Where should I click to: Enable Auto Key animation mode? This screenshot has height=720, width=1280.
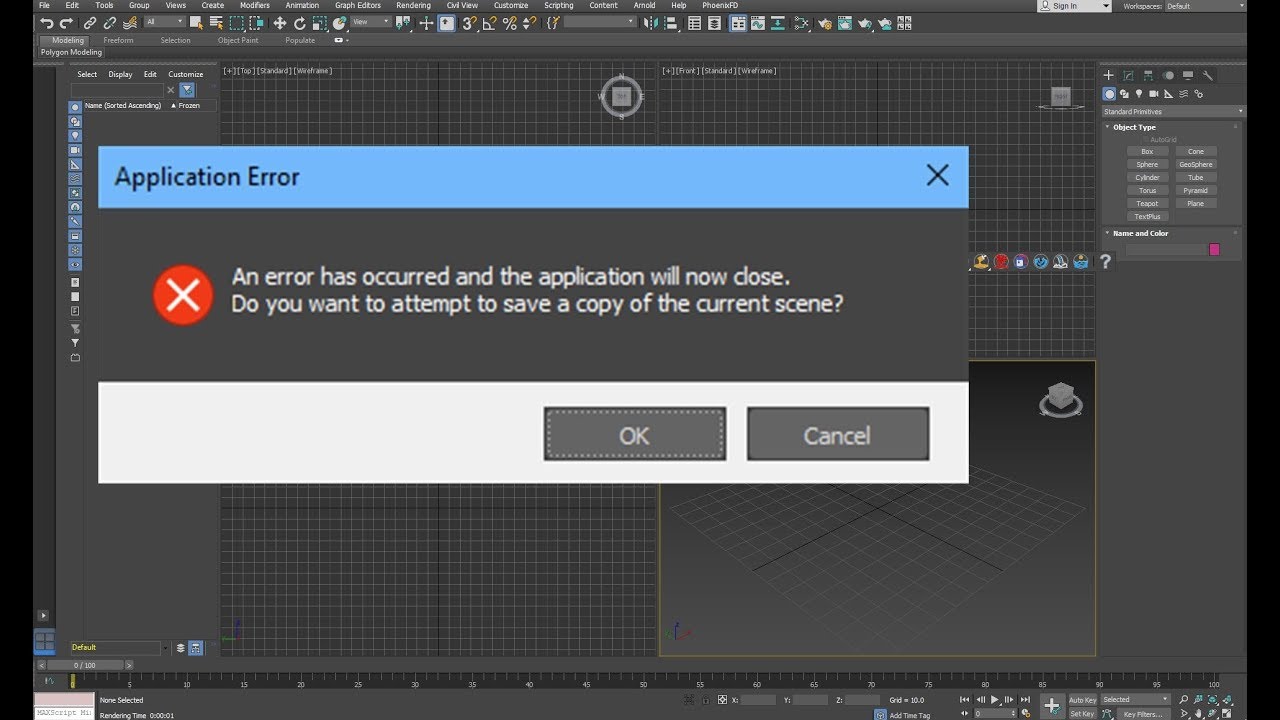[1080, 700]
